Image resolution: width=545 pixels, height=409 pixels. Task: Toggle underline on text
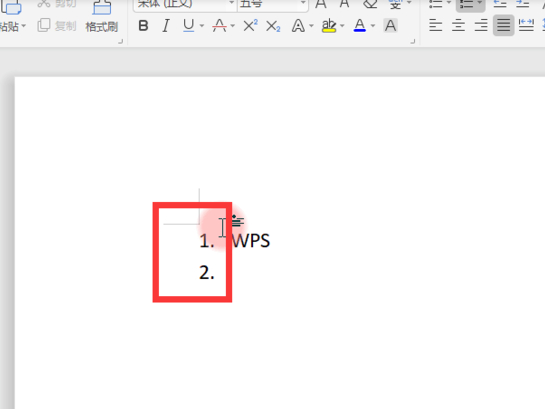click(x=188, y=26)
